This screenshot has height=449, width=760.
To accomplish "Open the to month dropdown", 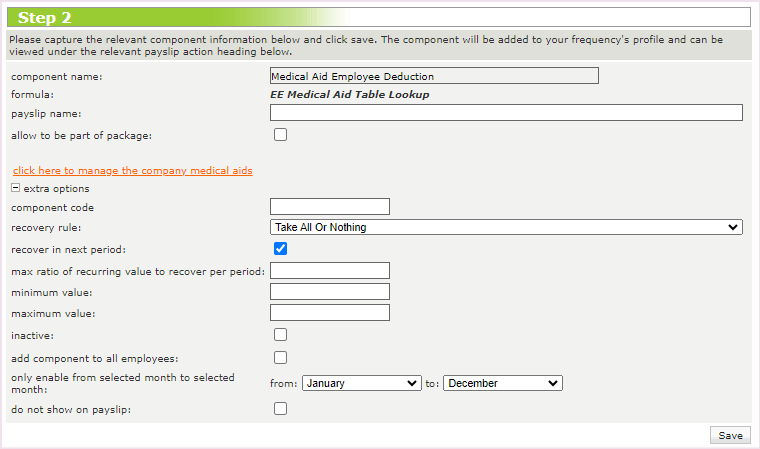I will point(503,383).
